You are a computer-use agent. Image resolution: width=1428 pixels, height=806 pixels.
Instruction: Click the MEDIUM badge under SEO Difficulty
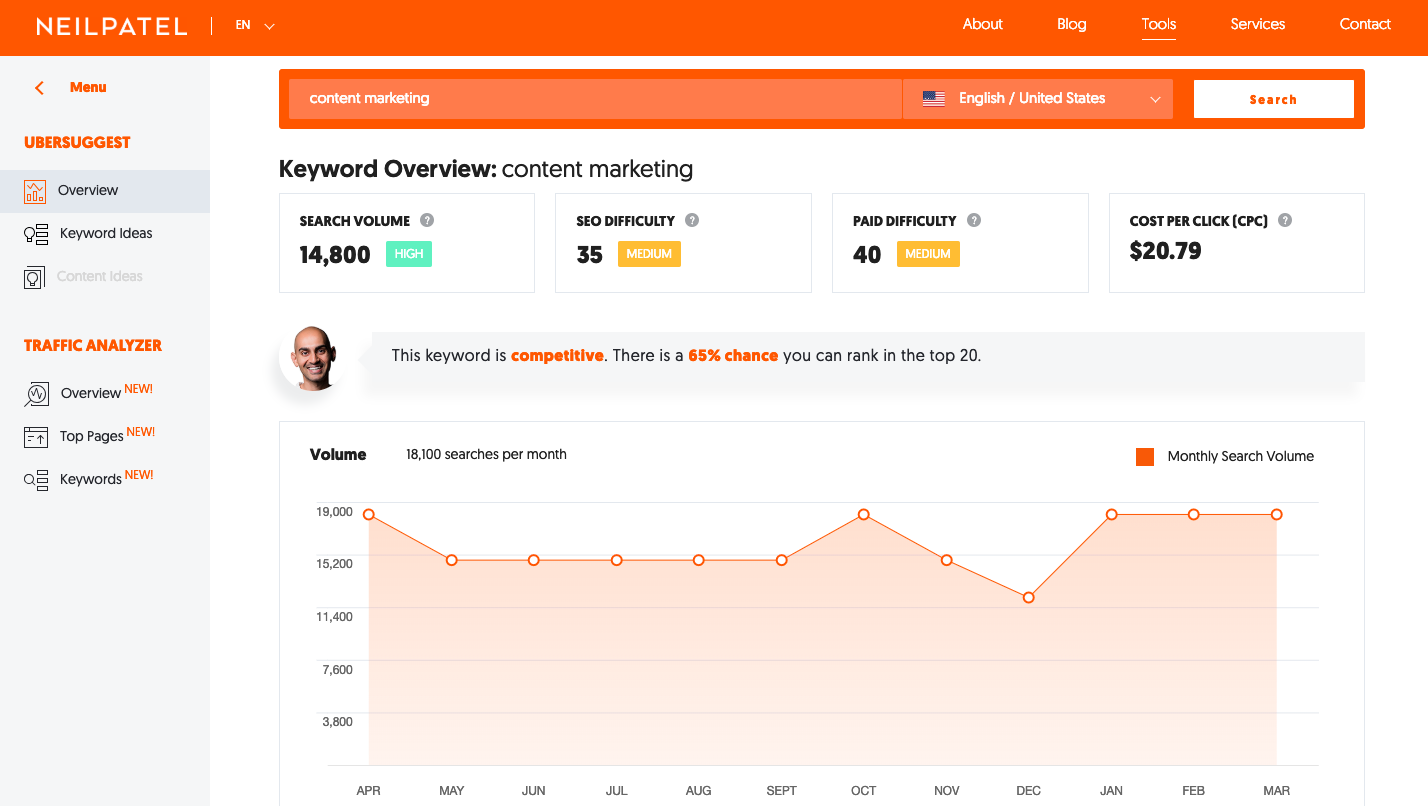(x=649, y=254)
